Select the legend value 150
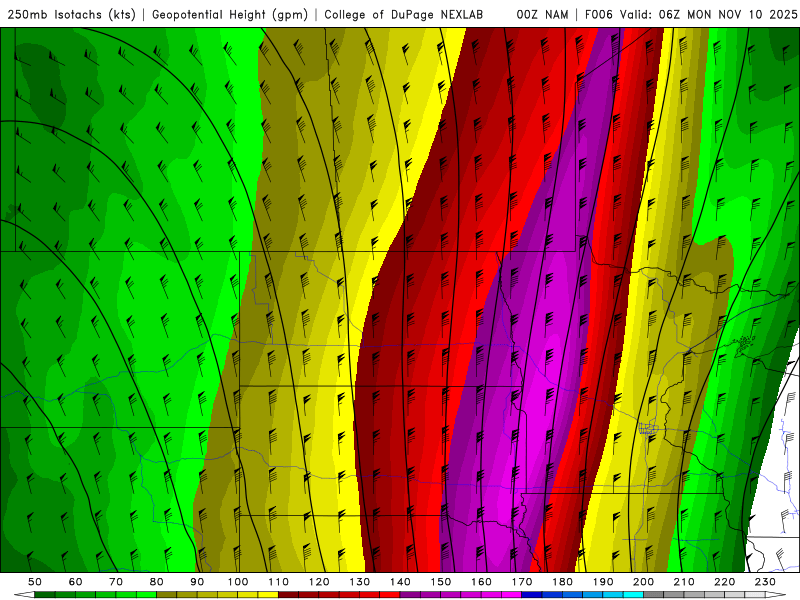Viewport: 800px width, 600px height. [x=441, y=582]
